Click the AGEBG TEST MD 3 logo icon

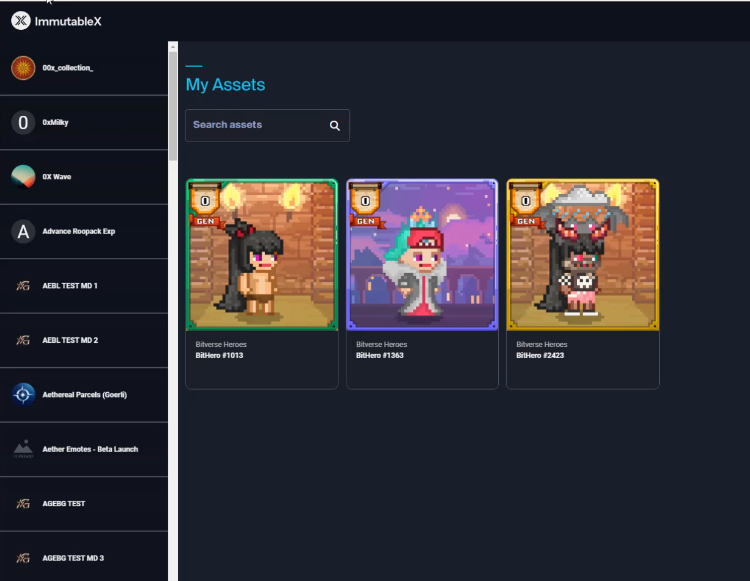point(23,558)
